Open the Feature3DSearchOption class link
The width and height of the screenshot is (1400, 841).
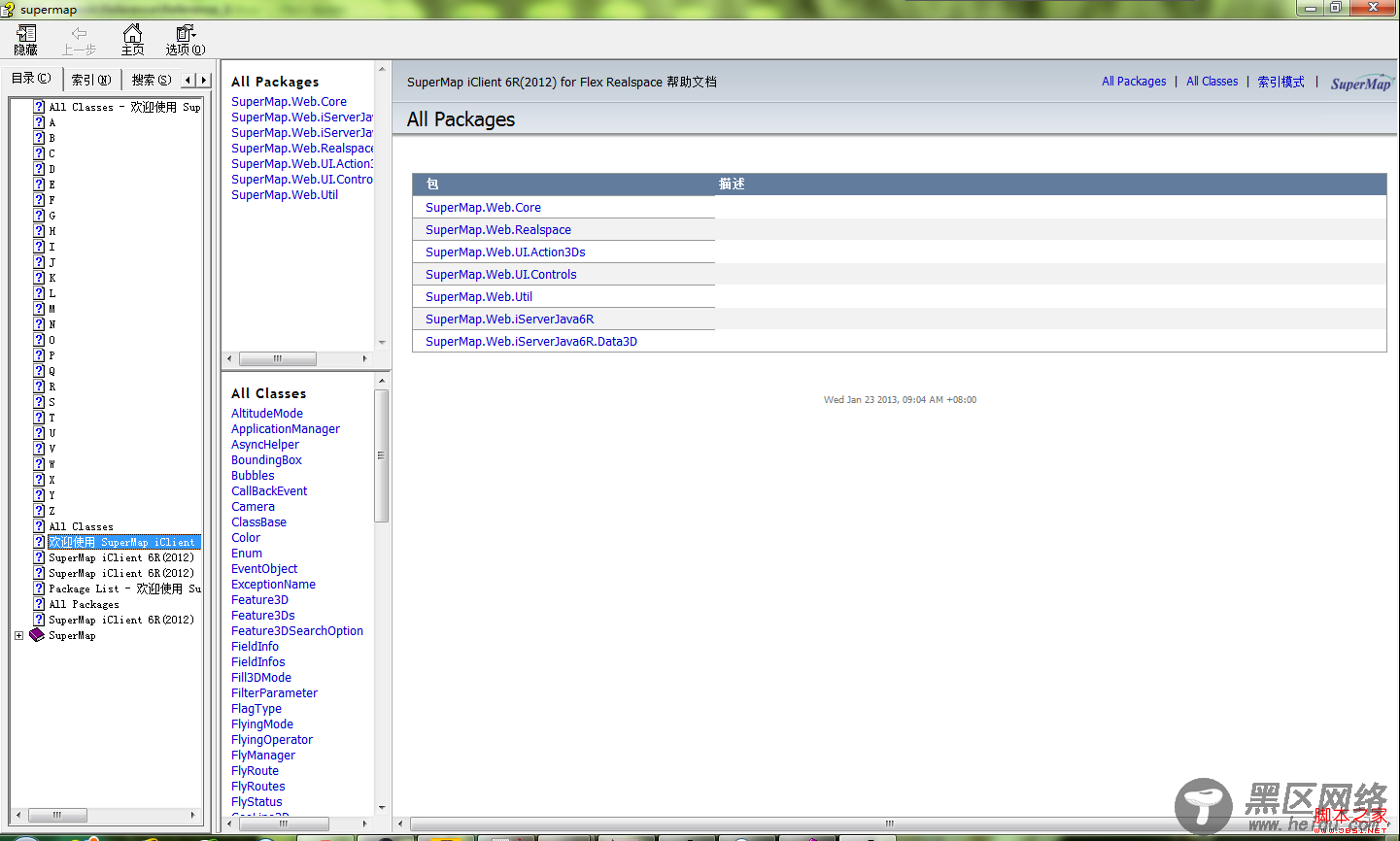pyautogui.click(x=297, y=631)
